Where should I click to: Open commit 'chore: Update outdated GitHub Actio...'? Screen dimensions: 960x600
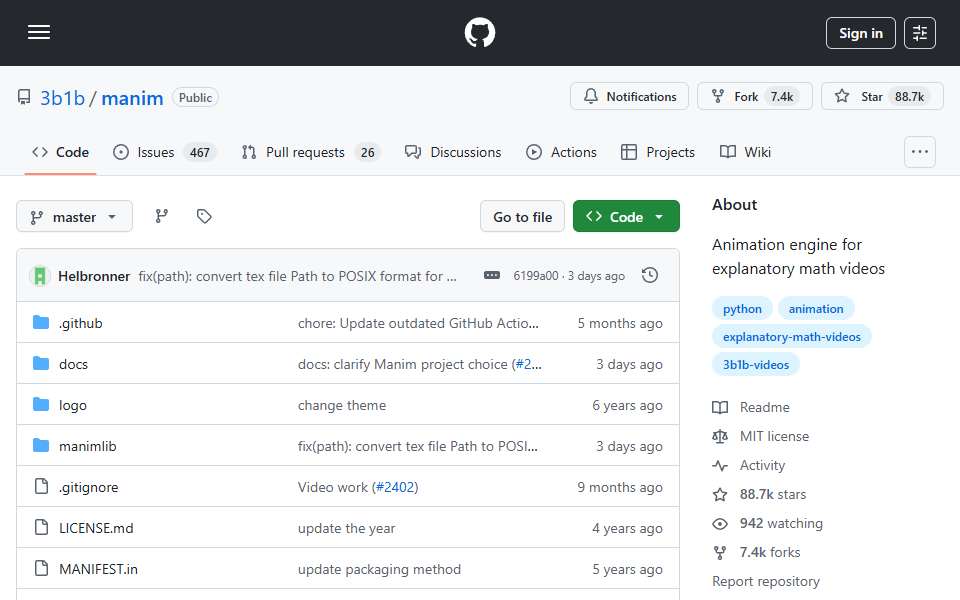click(x=418, y=323)
